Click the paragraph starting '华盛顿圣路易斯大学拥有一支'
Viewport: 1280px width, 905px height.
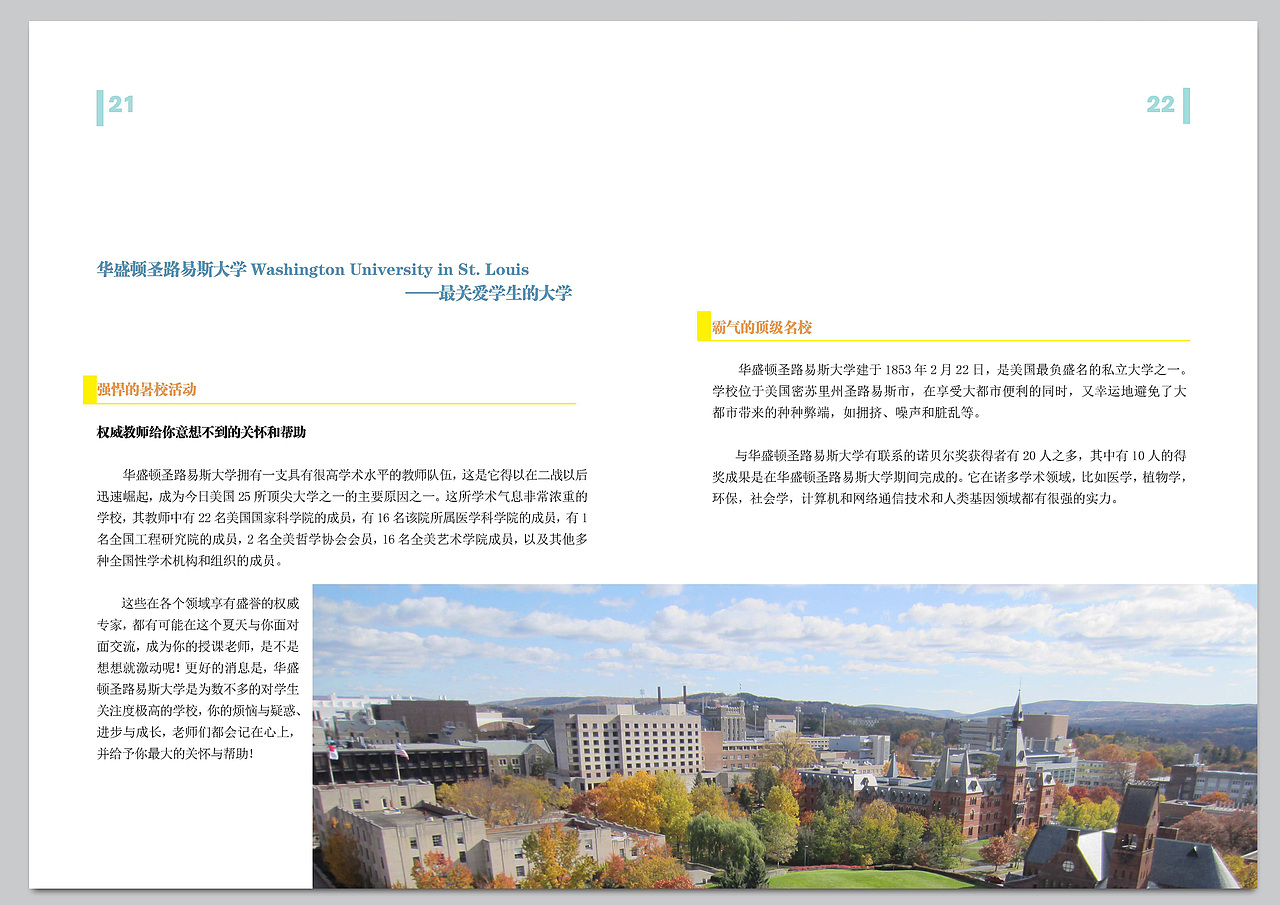(342, 518)
